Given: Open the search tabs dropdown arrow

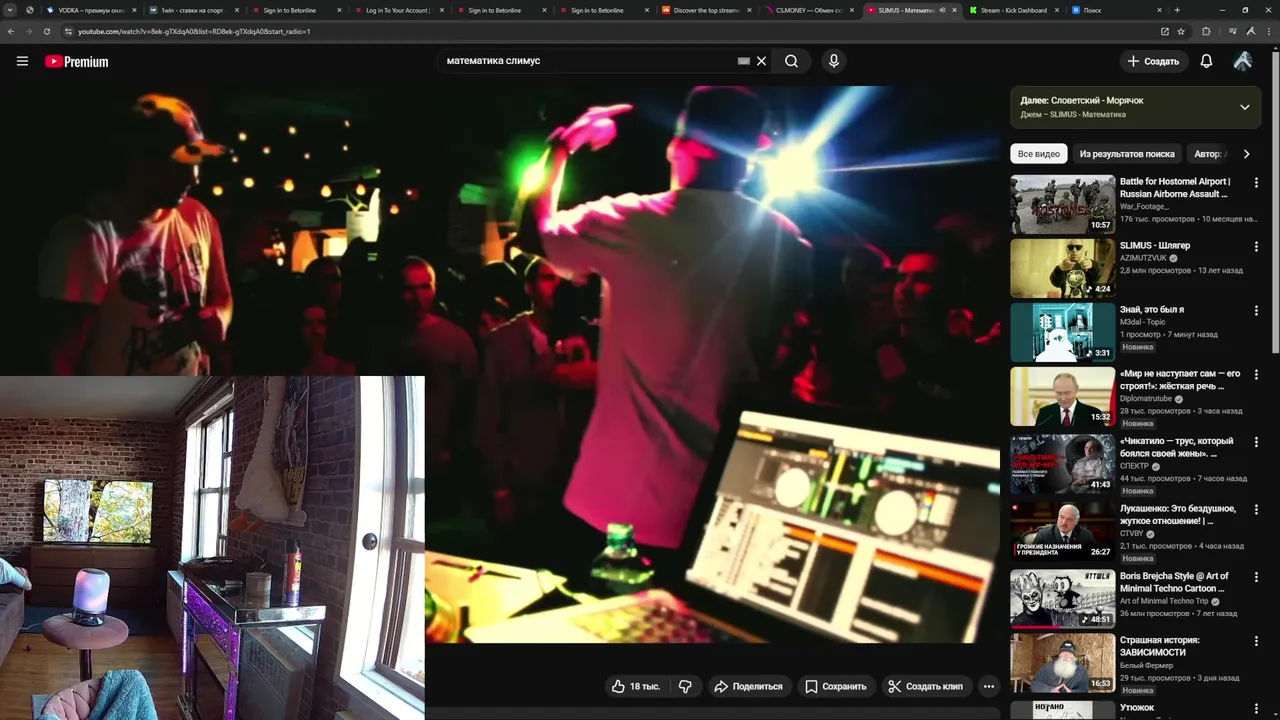Looking at the screenshot, I should 9,10.
